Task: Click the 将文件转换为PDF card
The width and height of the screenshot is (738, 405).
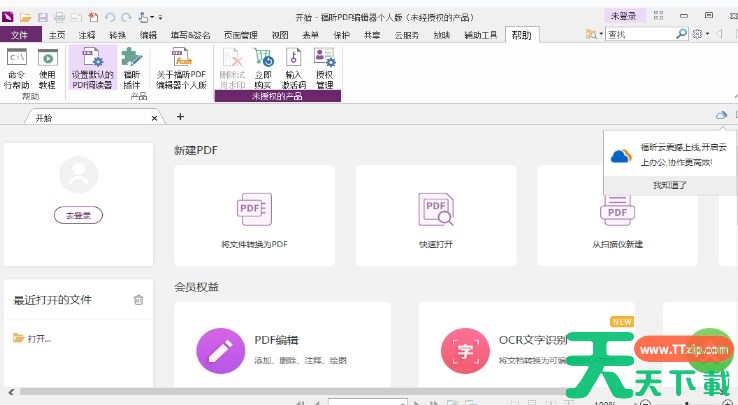Action: (x=254, y=215)
